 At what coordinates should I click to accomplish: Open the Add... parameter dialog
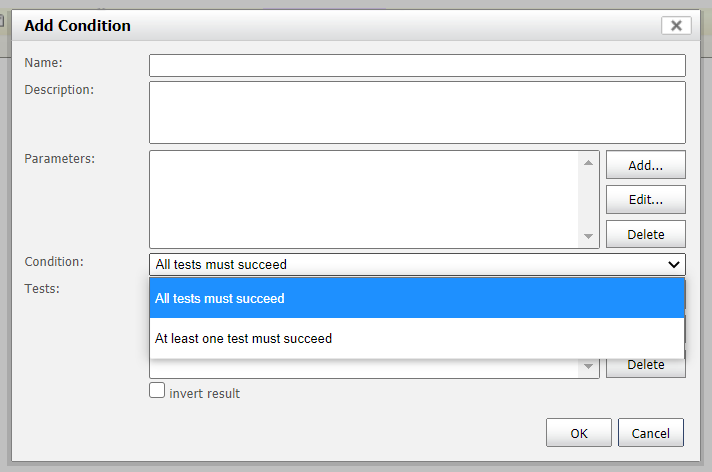pos(646,165)
